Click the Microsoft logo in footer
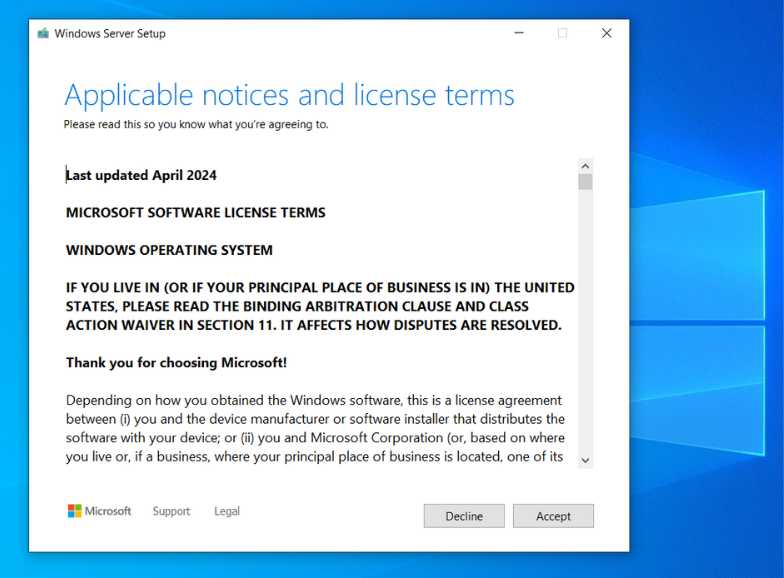 (x=99, y=511)
